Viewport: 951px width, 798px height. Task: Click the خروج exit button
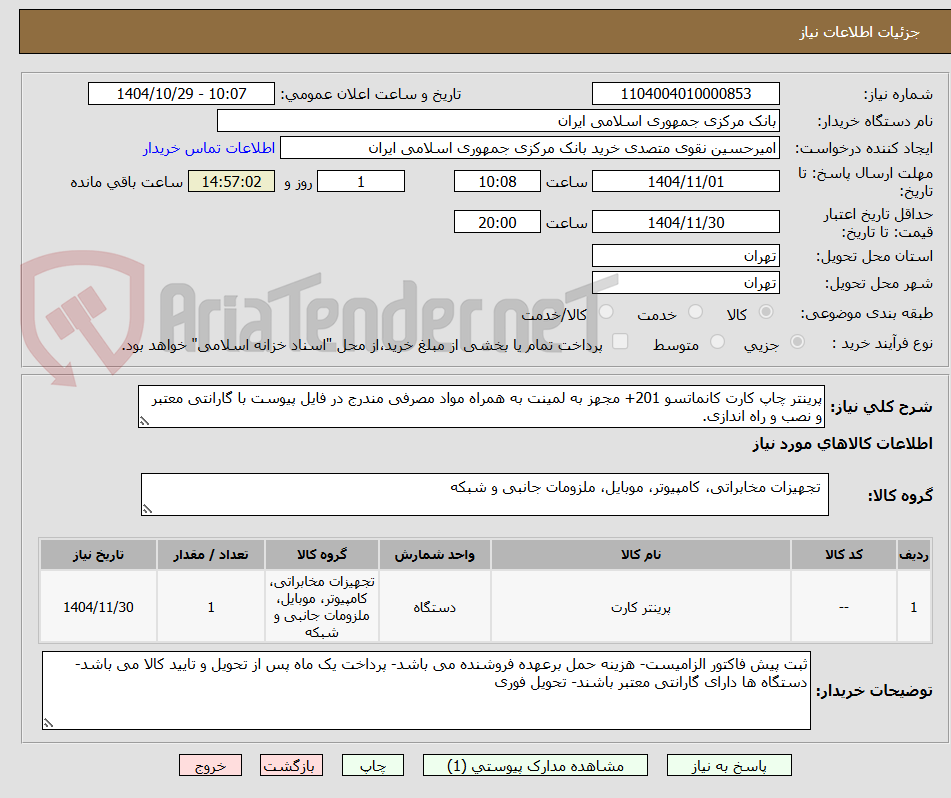(x=210, y=765)
